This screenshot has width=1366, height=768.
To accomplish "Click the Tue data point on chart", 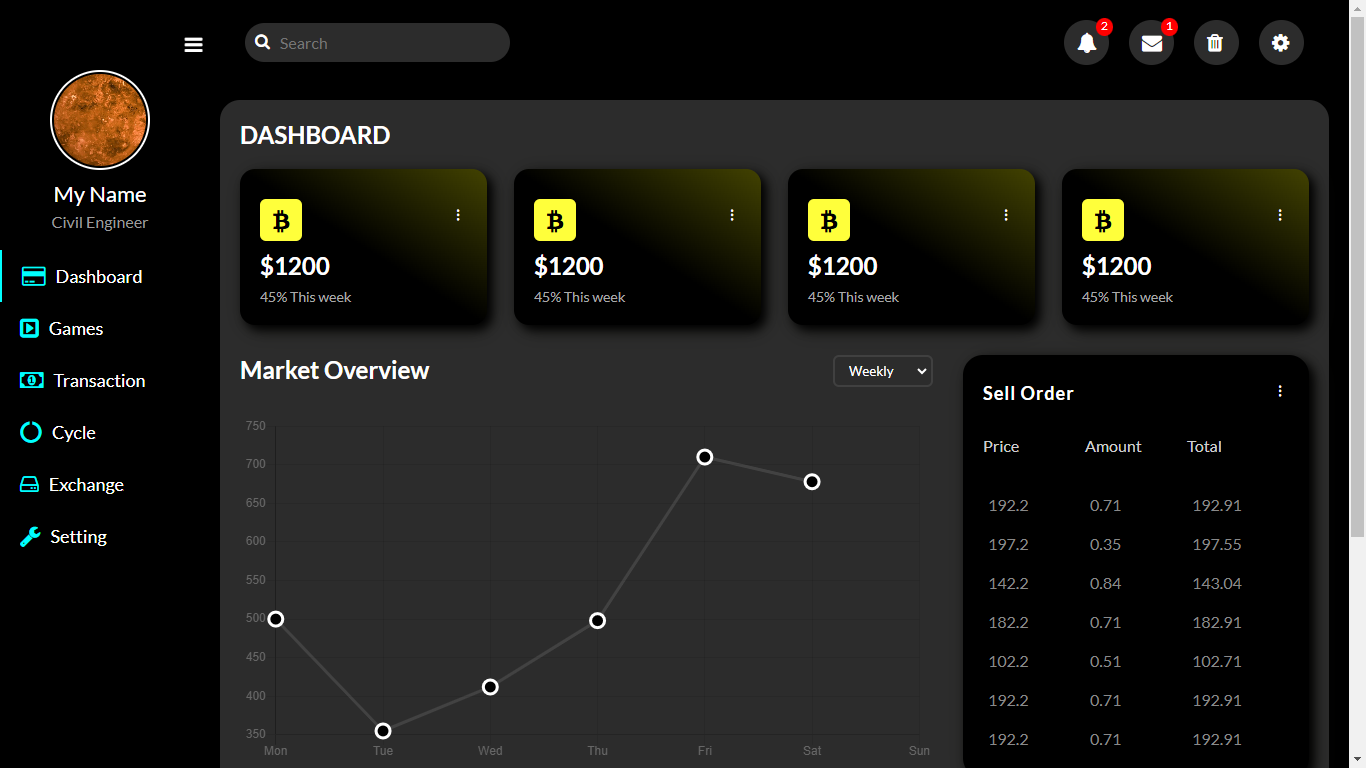I will (x=383, y=731).
